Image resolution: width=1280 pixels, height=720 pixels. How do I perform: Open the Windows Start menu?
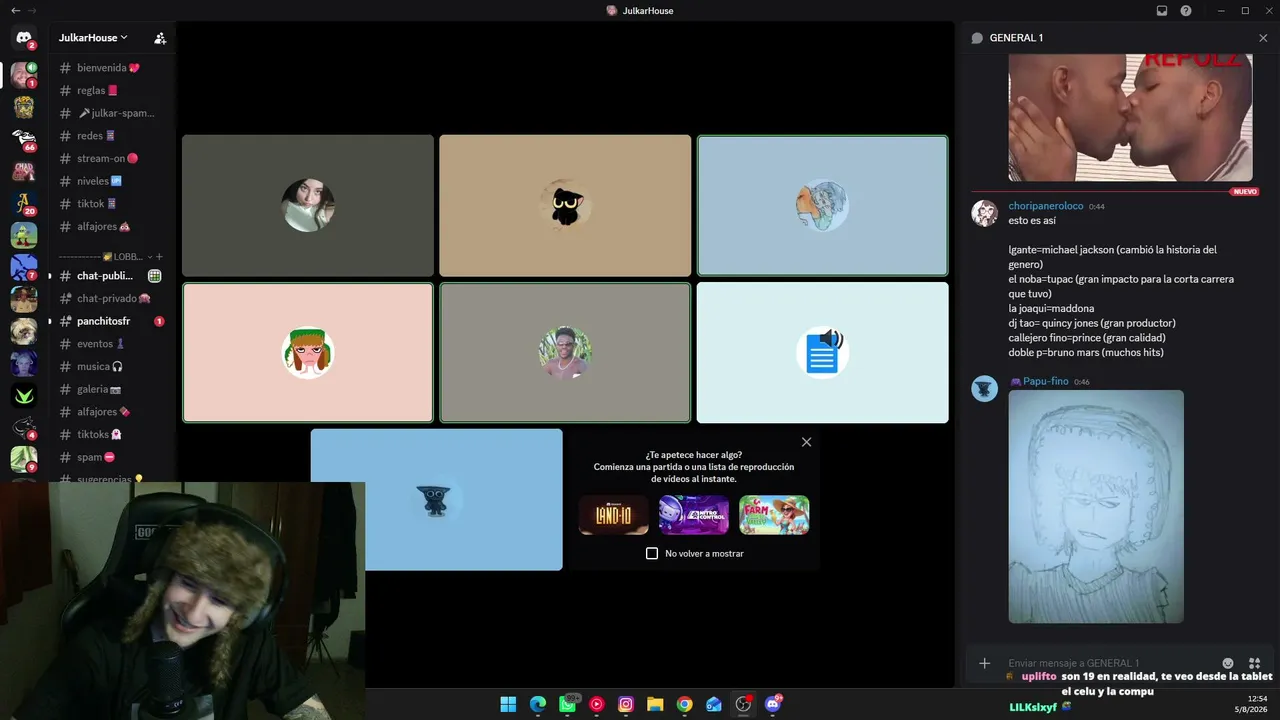508,704
